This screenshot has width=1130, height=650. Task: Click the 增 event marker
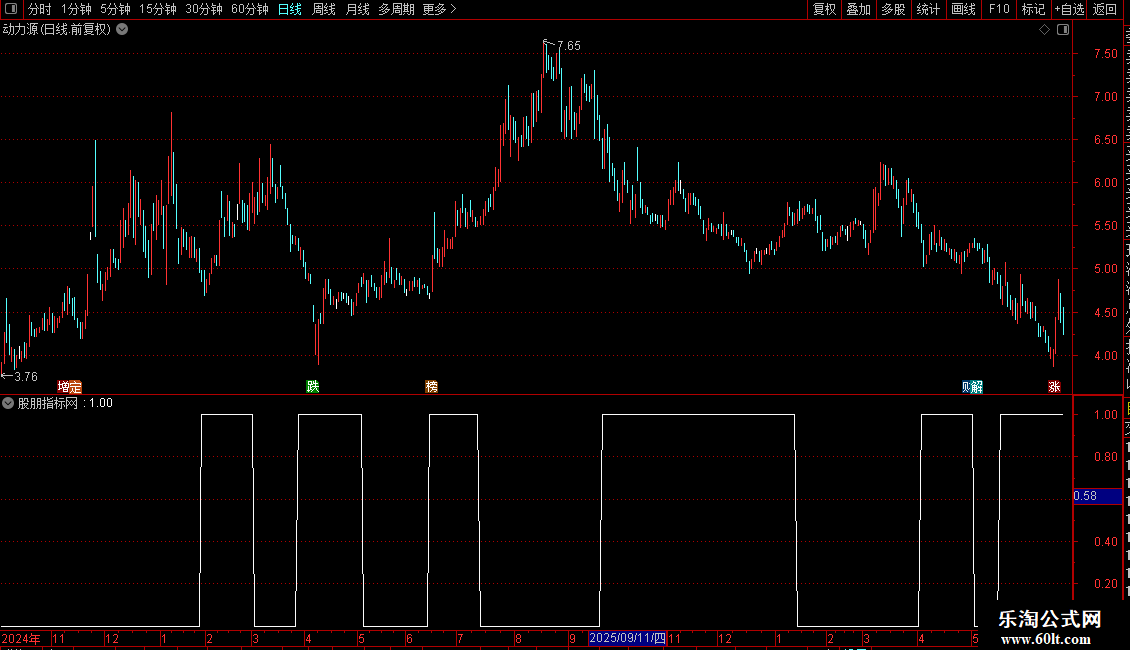[63, 387]
